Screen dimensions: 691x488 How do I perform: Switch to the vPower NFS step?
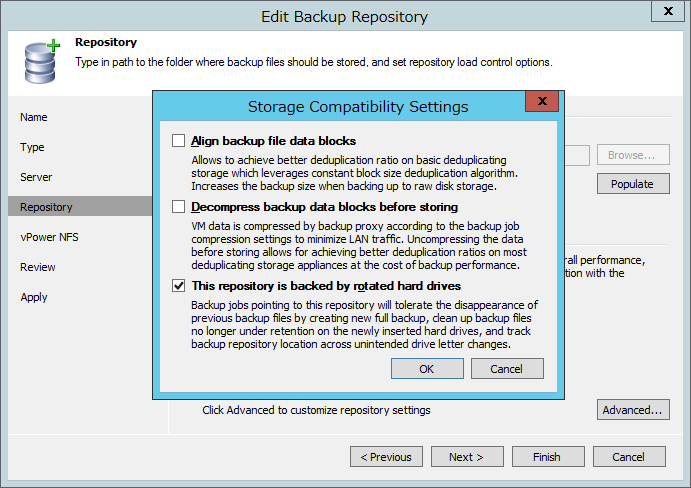point(49,237)
